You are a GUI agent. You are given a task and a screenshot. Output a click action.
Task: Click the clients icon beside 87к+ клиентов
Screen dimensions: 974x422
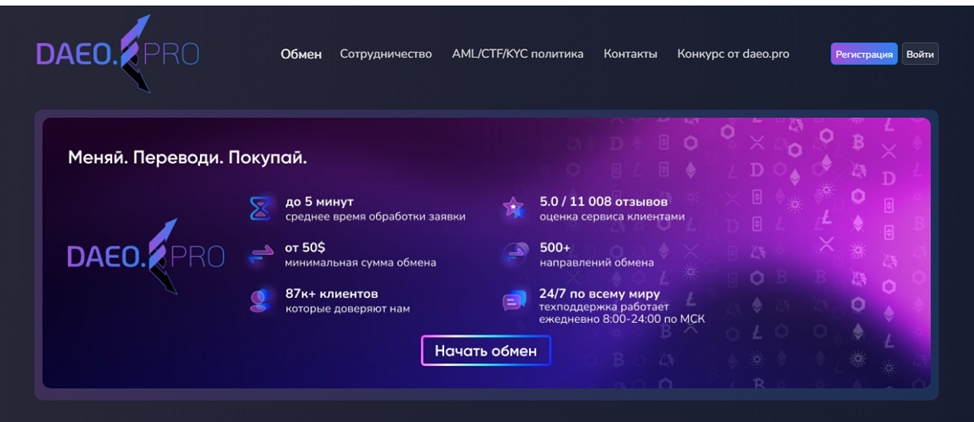[260, 300]
